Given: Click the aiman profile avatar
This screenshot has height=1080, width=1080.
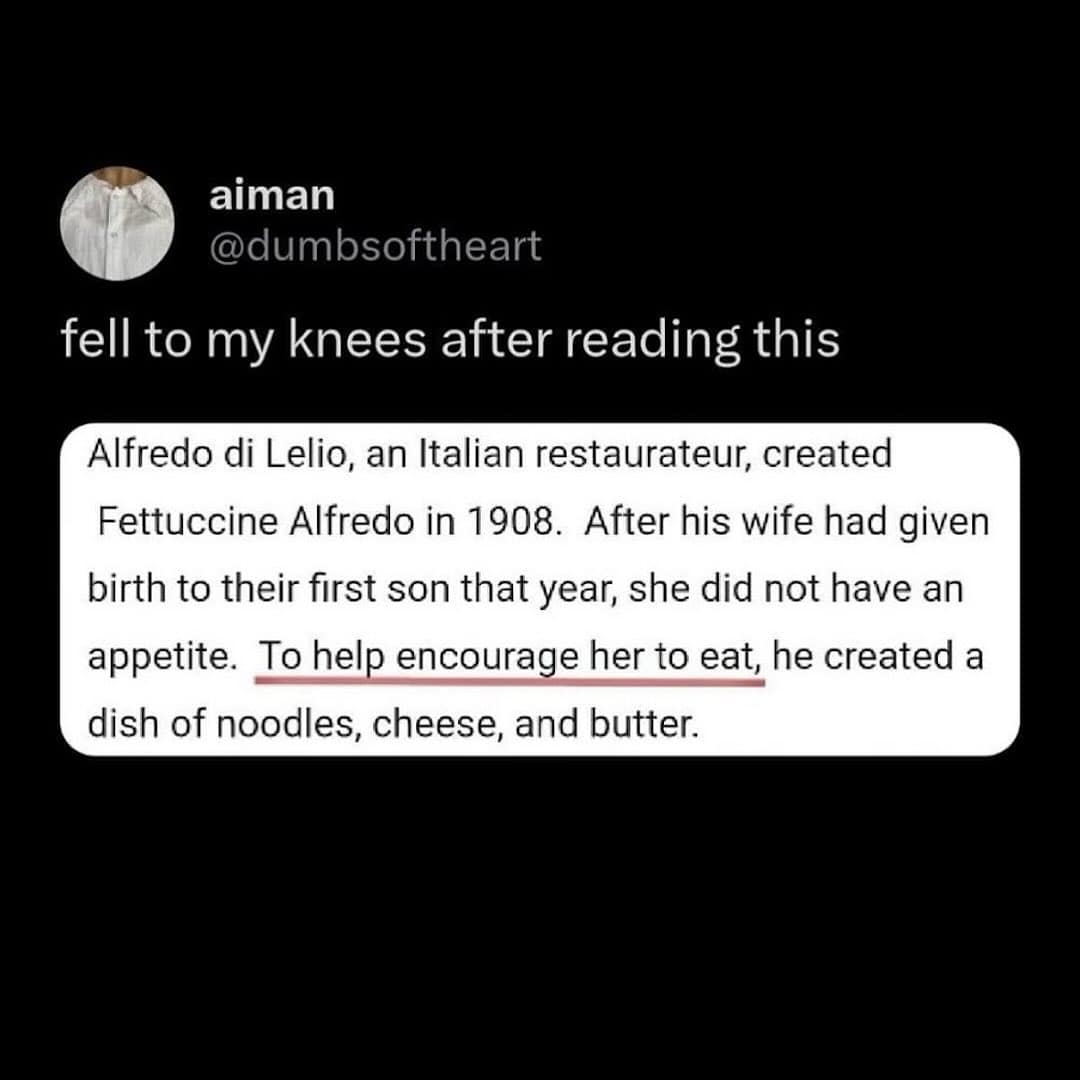Looking at the screenshot, I should coord(117,224).
